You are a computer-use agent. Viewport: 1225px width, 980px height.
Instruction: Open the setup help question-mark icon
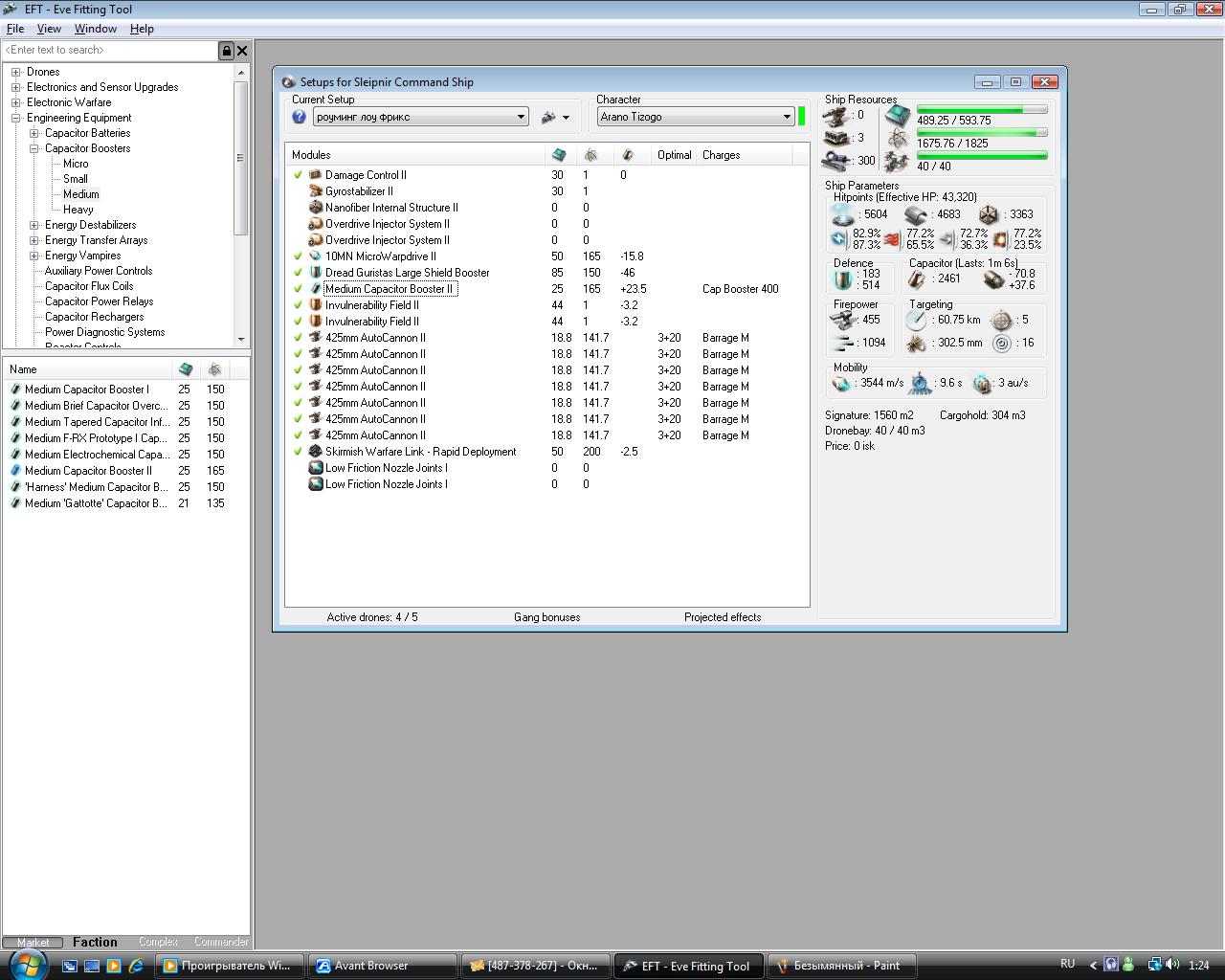pyautogui.click(x=299, y=117)
